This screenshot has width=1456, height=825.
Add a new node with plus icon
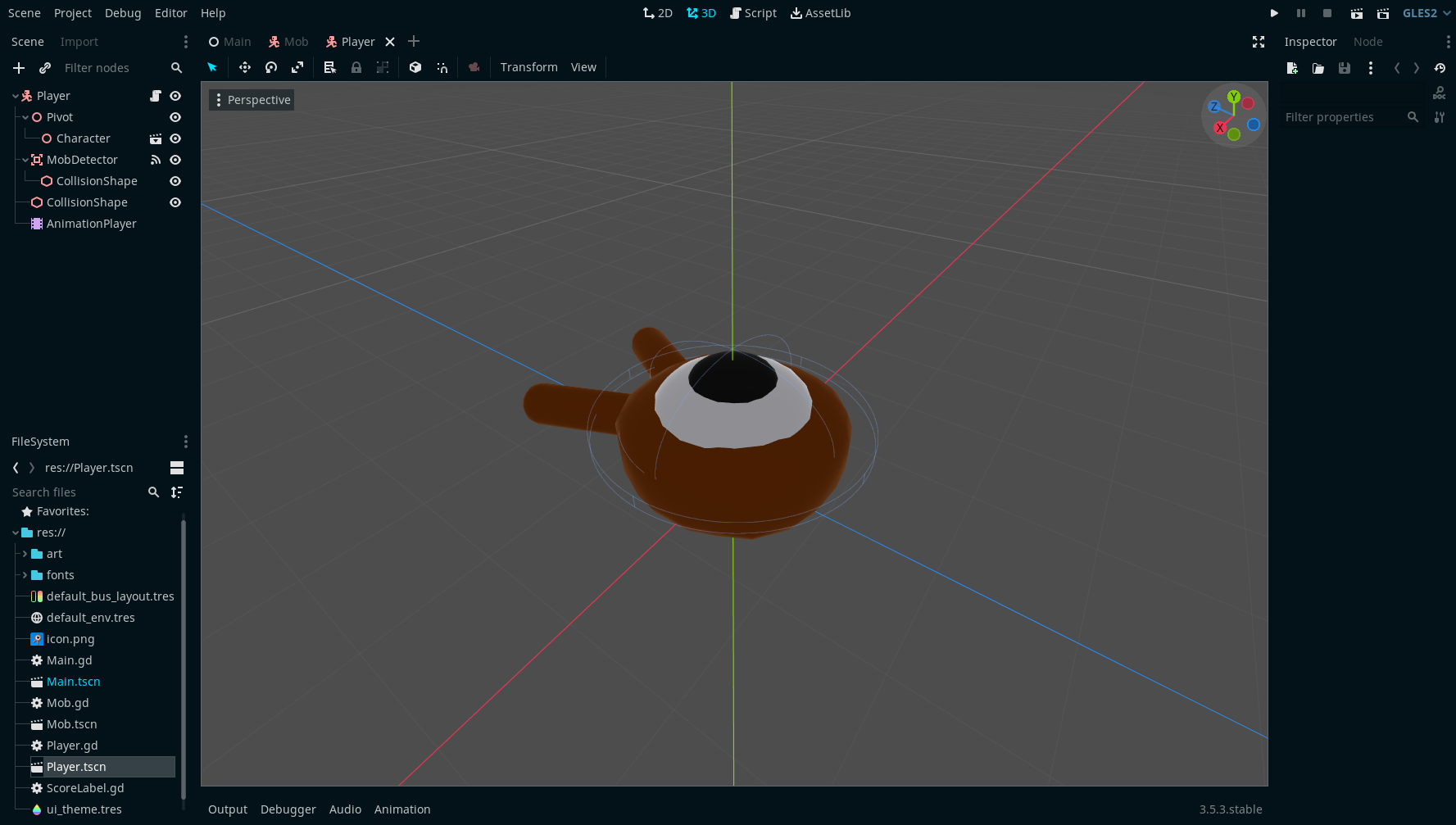tap(19, 68)
